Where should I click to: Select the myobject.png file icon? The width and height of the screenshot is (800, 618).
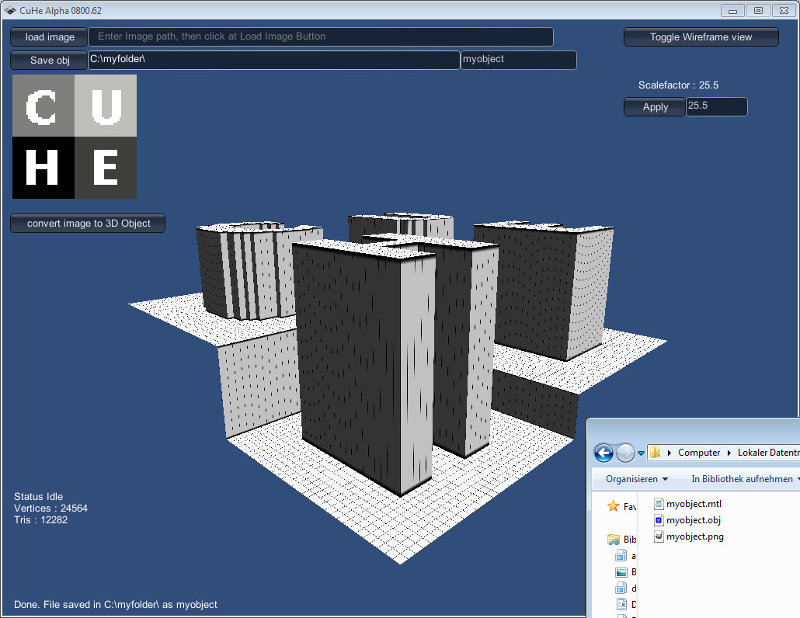click(x=658, y=536)
